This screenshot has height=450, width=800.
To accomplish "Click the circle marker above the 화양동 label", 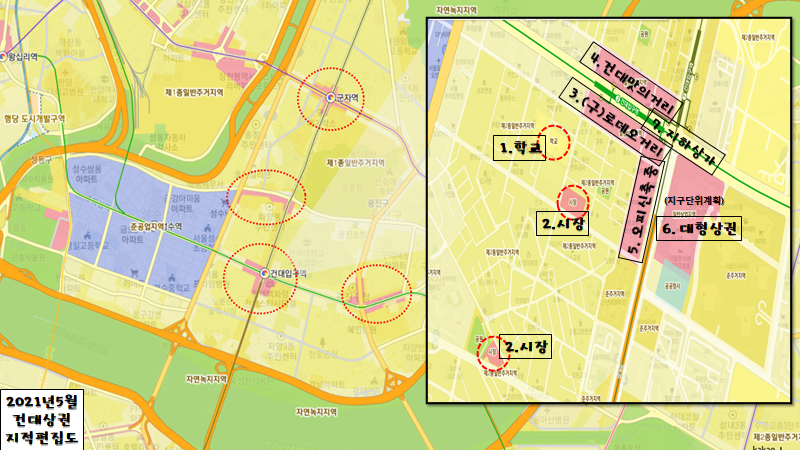I will (x=269, y=207).
